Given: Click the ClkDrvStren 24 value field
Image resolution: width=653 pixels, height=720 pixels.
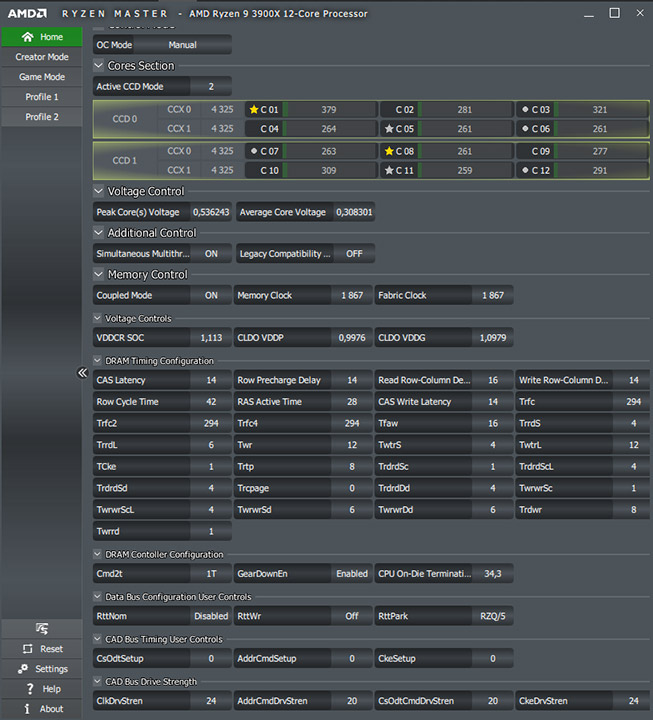Looking at the screenshot, I should (x=211, y=701).
